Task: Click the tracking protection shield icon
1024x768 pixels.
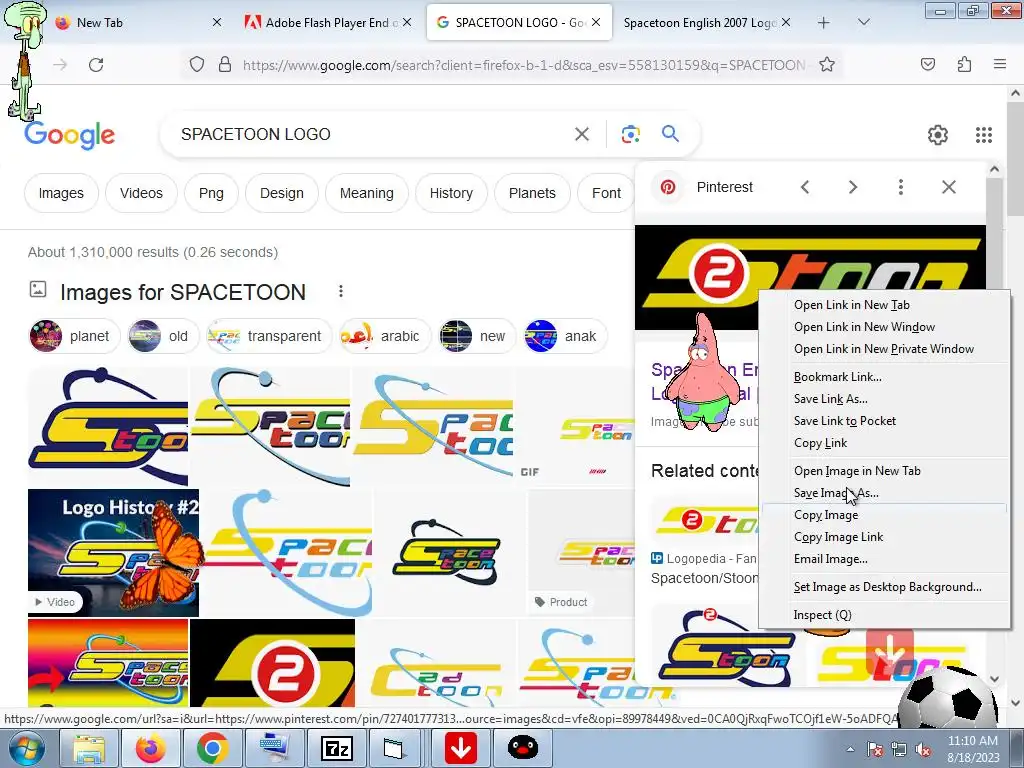Action: (197, 65)
